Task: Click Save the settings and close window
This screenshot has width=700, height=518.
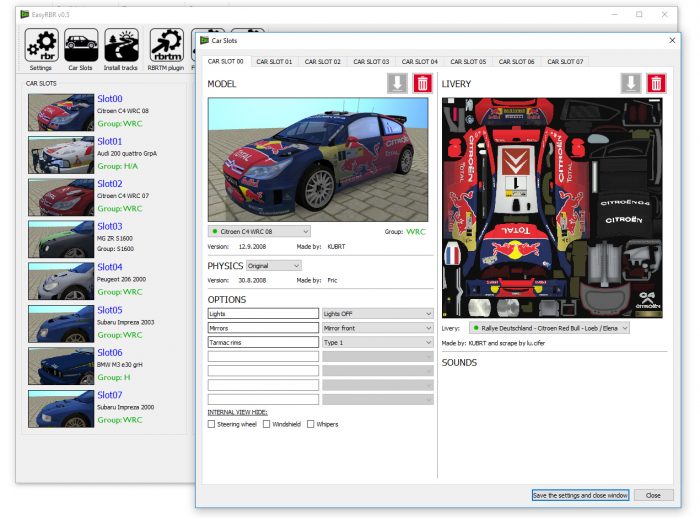Action: (580, 495)
